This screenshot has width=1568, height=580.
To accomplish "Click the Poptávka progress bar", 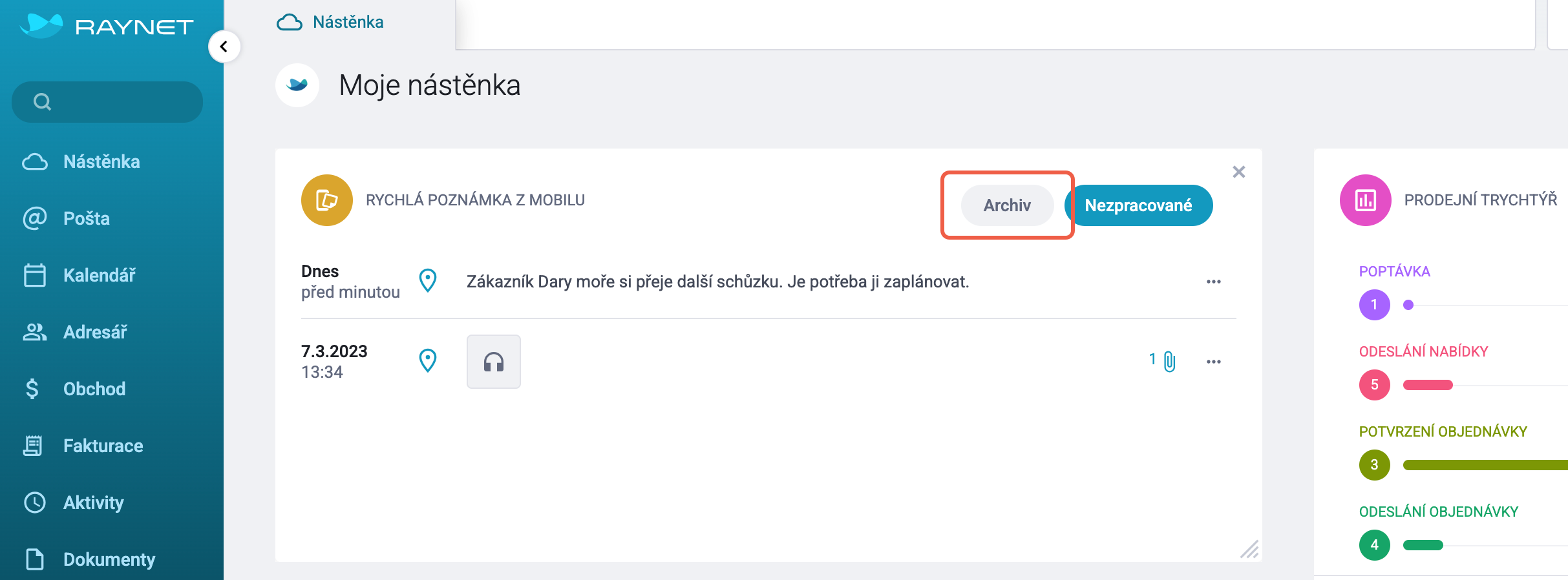I will (x=1485, y=305).
